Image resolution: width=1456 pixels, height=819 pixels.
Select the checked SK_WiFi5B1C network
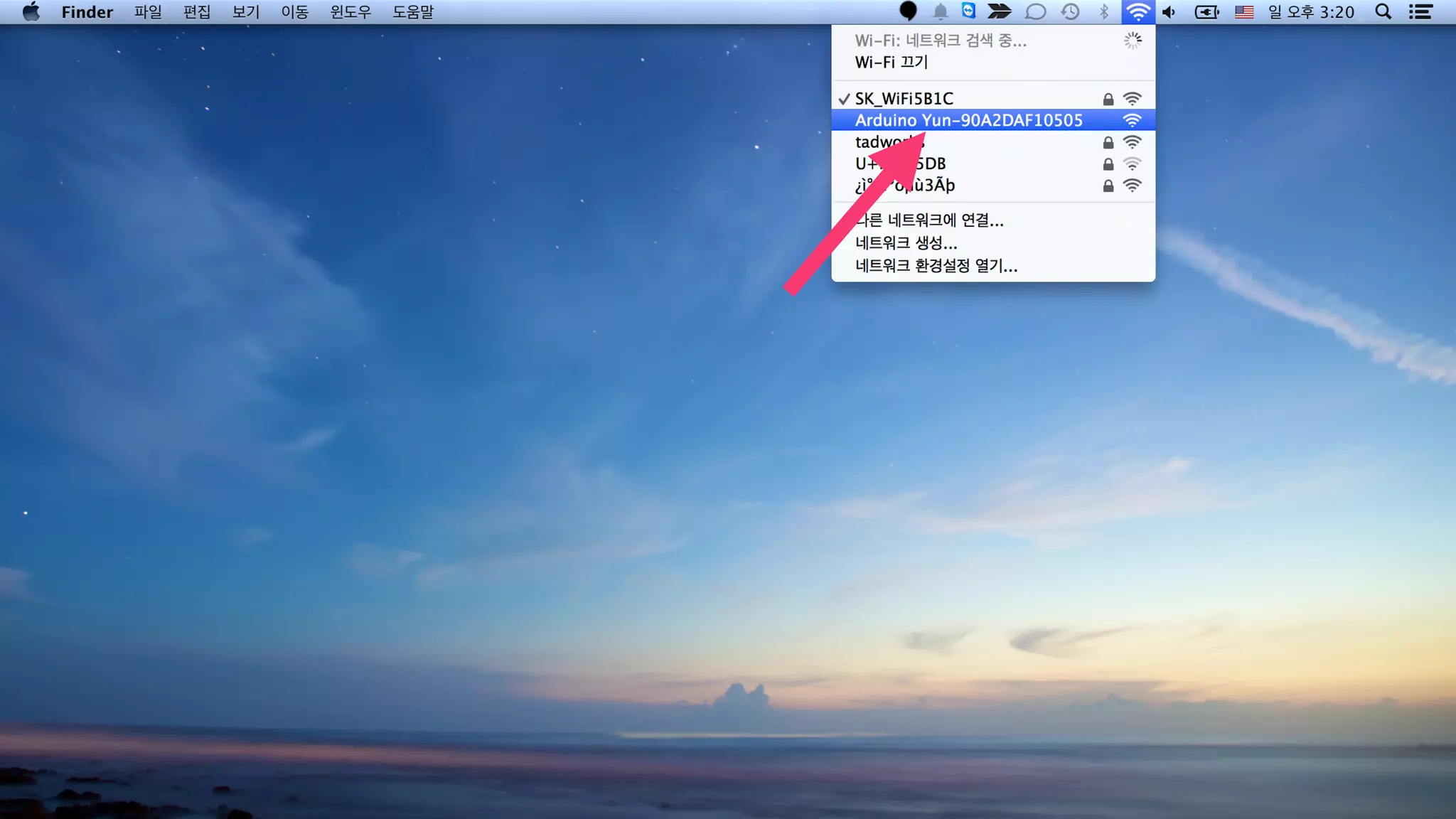pyautogui.click(x=904, y=99)
